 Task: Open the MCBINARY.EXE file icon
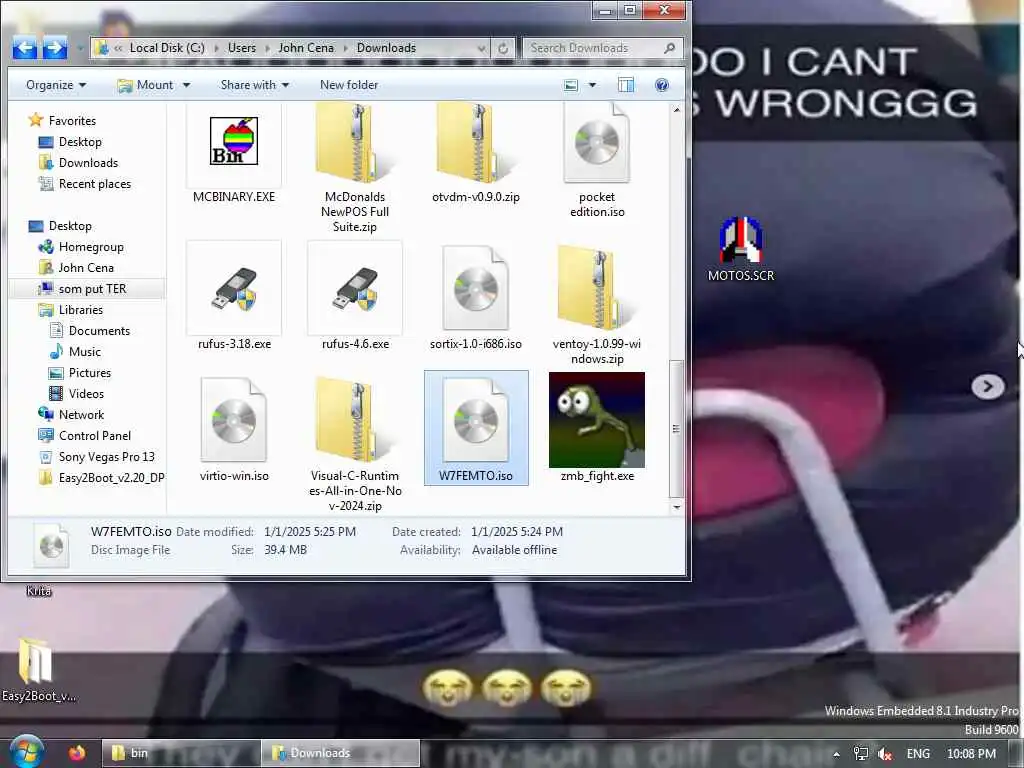[x=234, y=141]
